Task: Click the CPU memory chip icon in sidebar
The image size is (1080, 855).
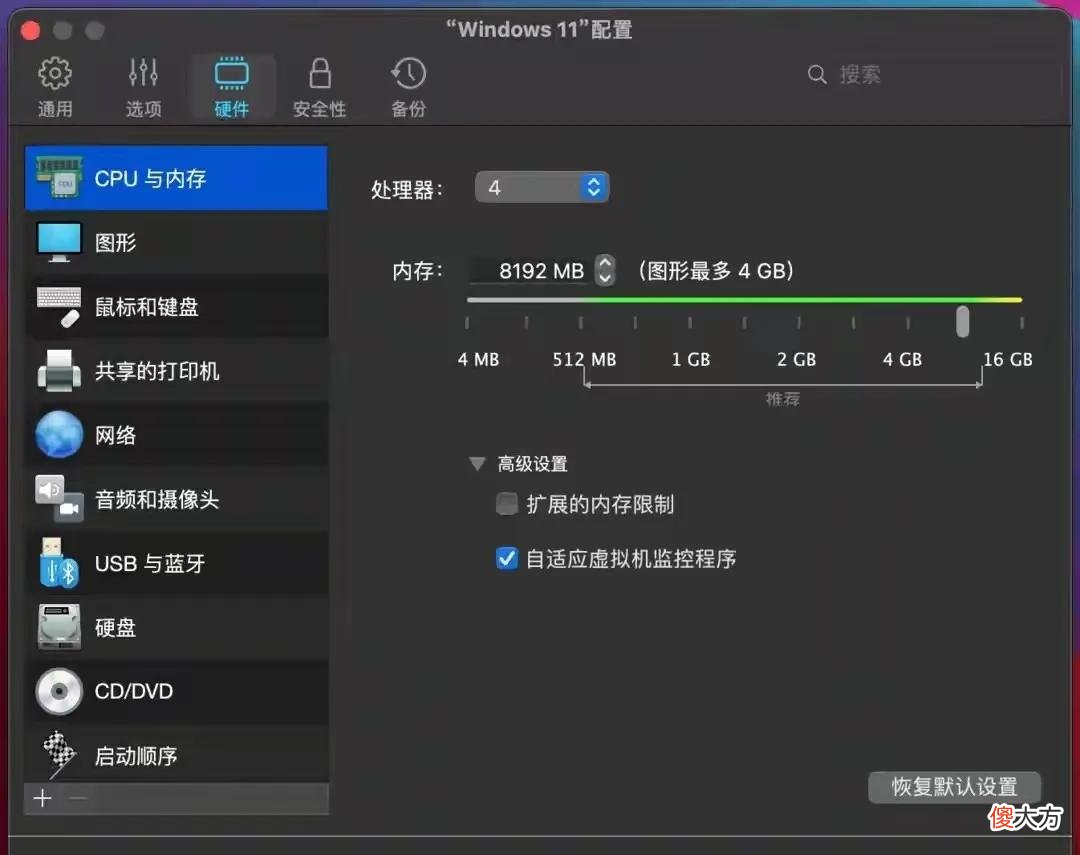Action: [x=59, y=177]
